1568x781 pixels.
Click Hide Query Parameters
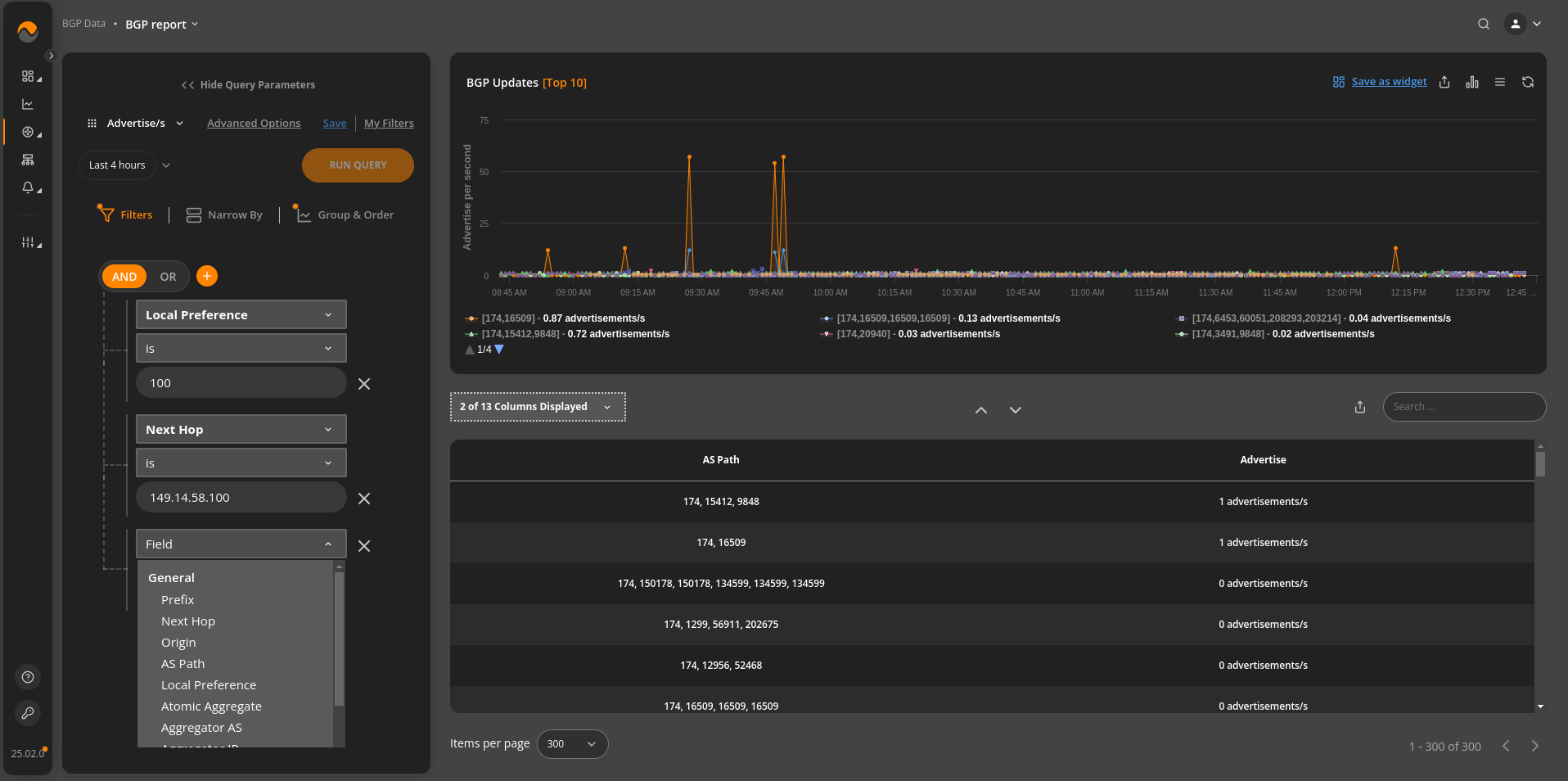tap(248, 85)
